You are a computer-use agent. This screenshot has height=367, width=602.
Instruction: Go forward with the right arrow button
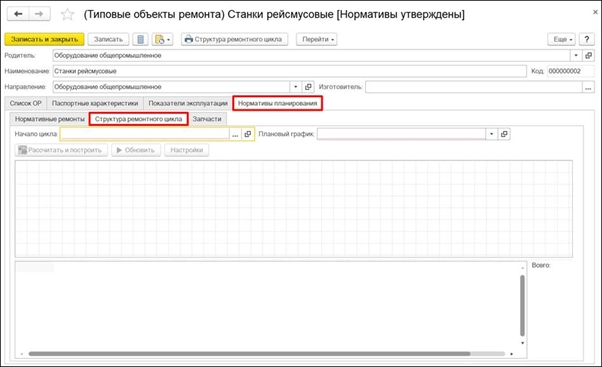coord(39,14)
